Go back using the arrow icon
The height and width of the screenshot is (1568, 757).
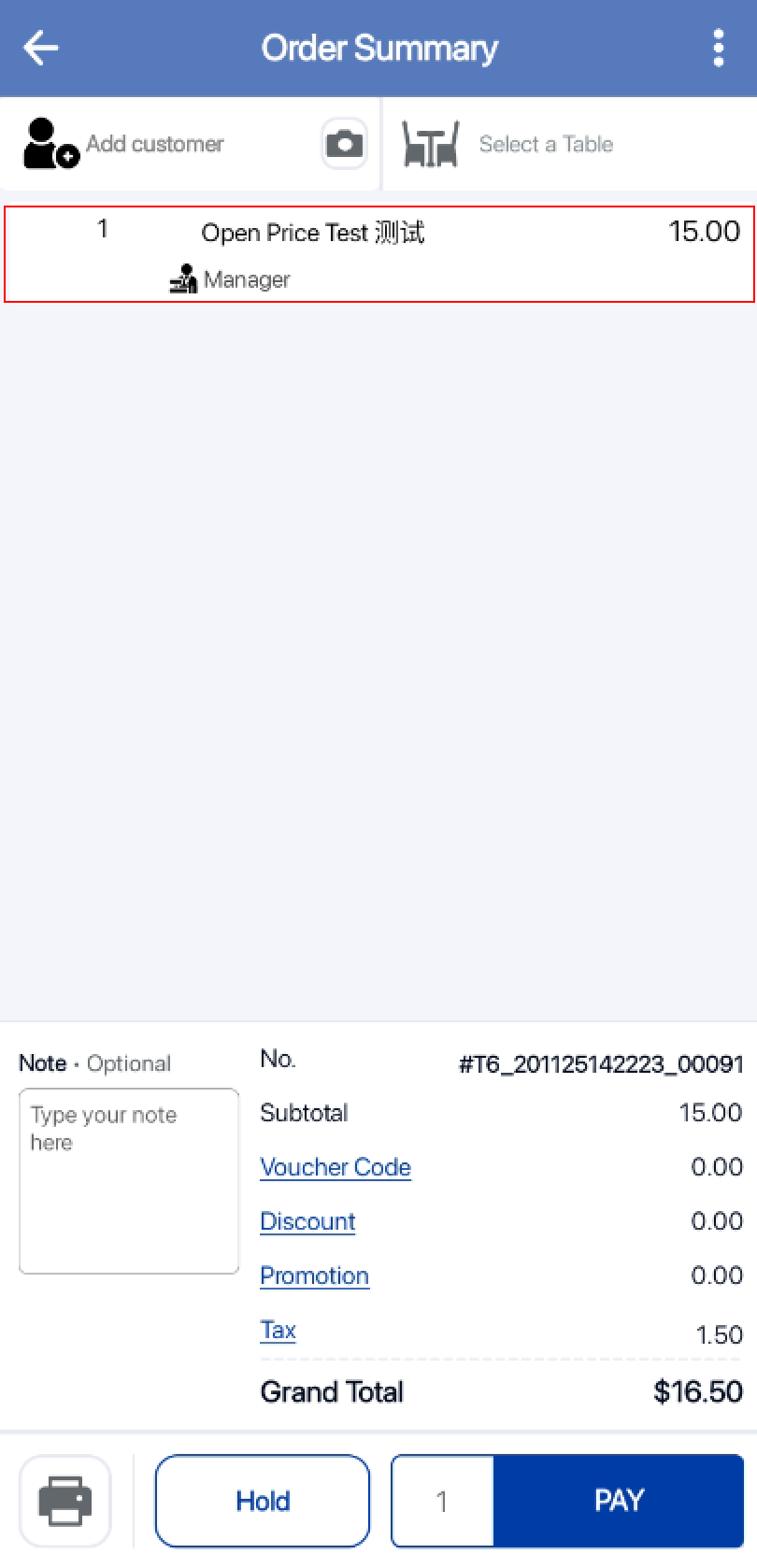[x=41, y=48]
